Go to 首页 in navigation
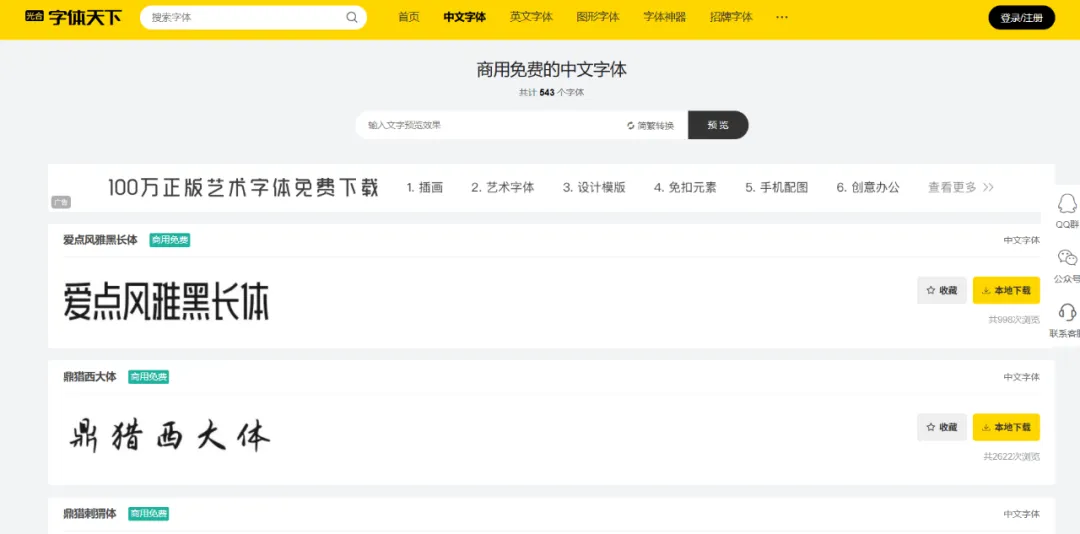 pyautogui.click(x=408, y=17)
